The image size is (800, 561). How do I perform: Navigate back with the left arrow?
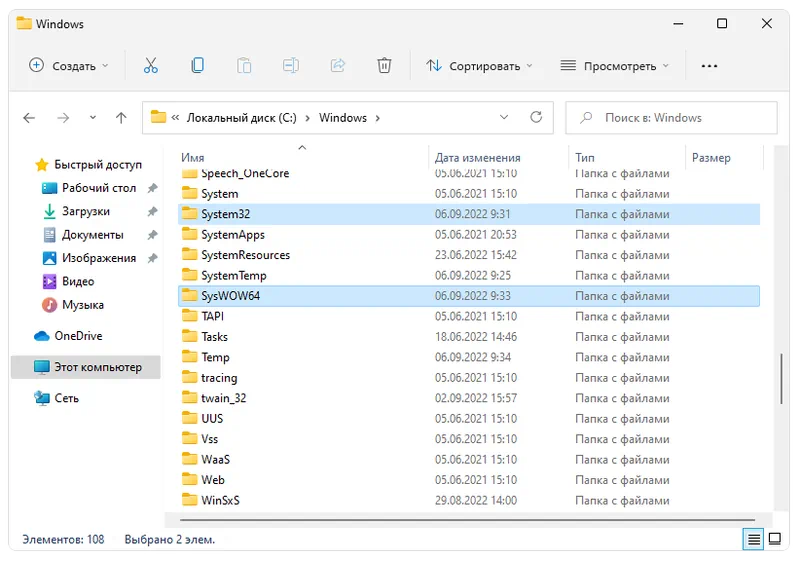[30, 118]
